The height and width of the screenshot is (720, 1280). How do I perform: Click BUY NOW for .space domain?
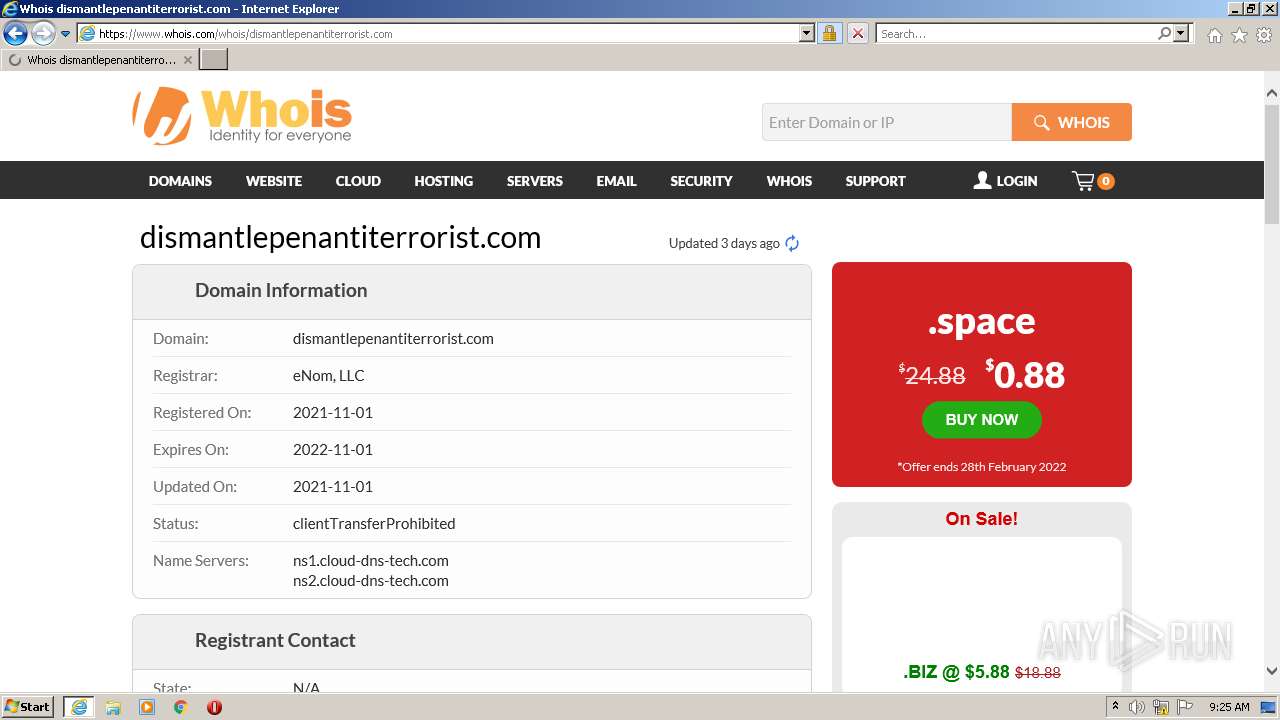[x=981, y=420]
